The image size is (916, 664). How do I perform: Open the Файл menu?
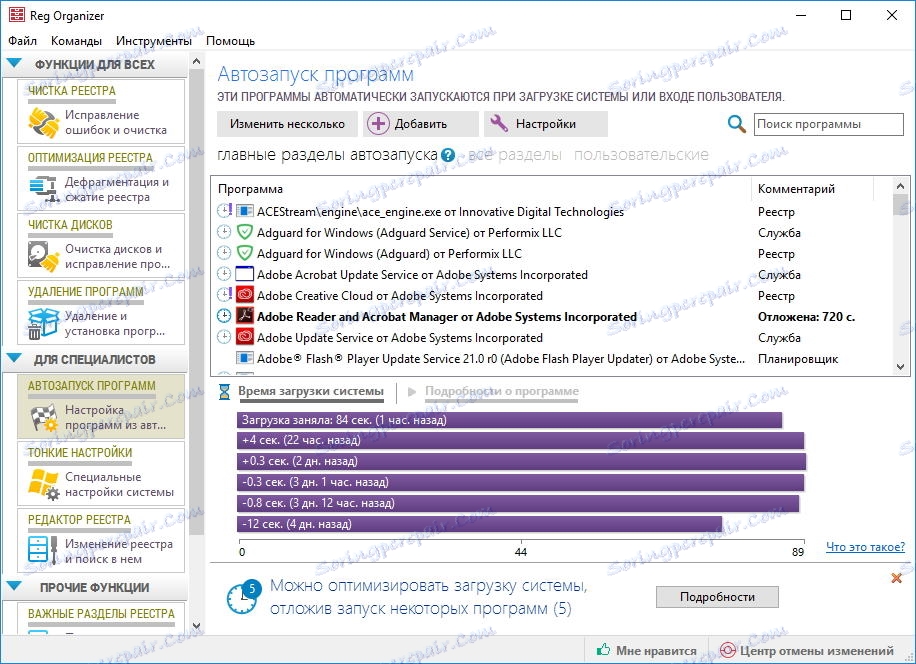pos(22,41)
